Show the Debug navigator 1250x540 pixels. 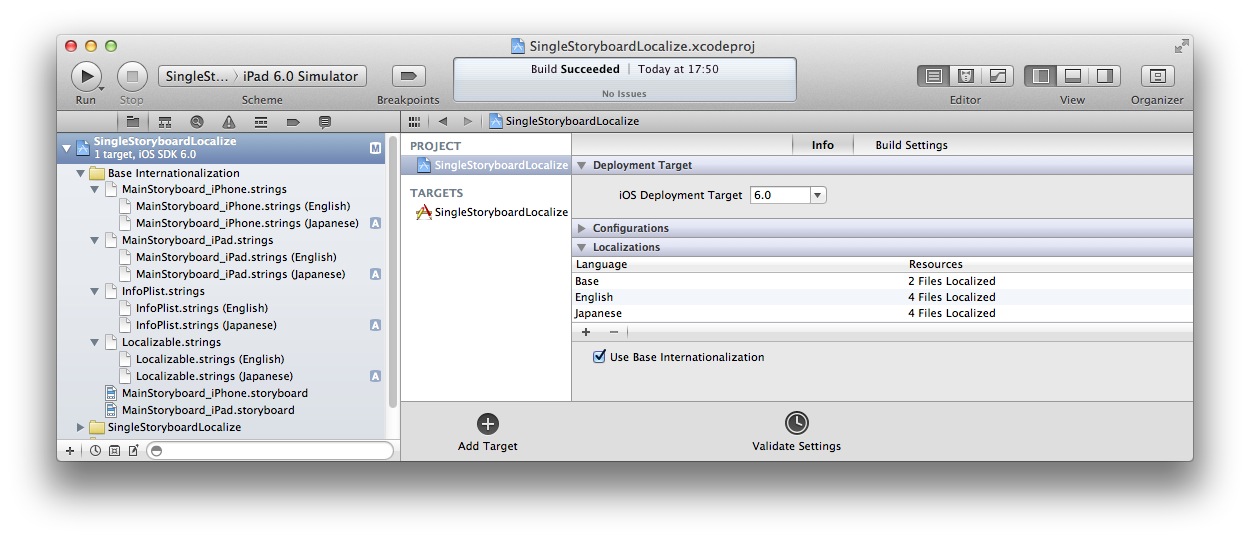coord(261,122)
